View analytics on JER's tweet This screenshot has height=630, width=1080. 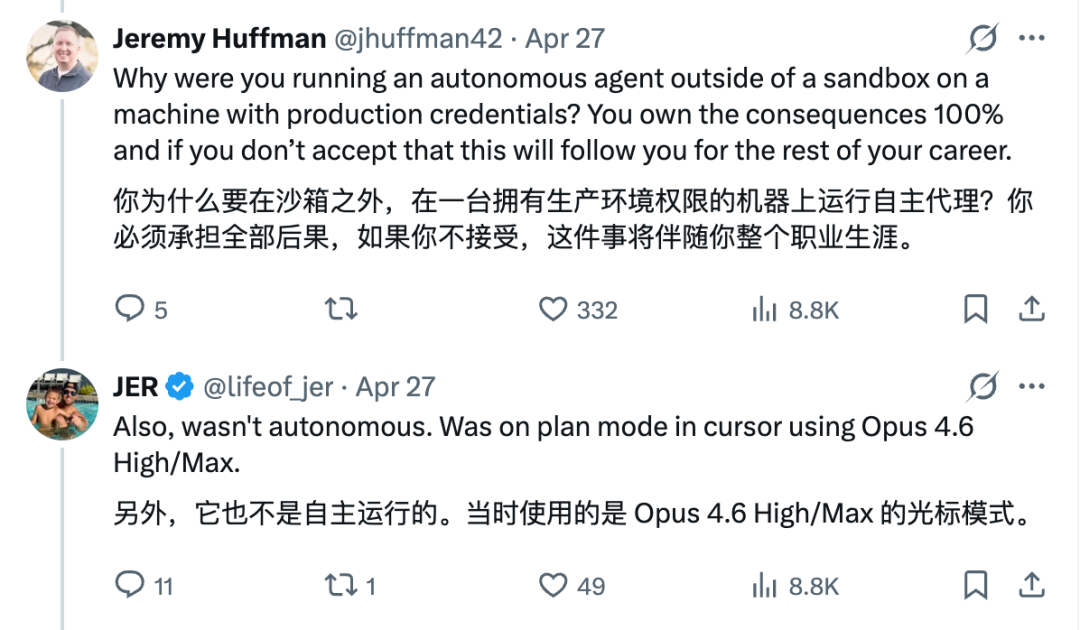[764, 584]
